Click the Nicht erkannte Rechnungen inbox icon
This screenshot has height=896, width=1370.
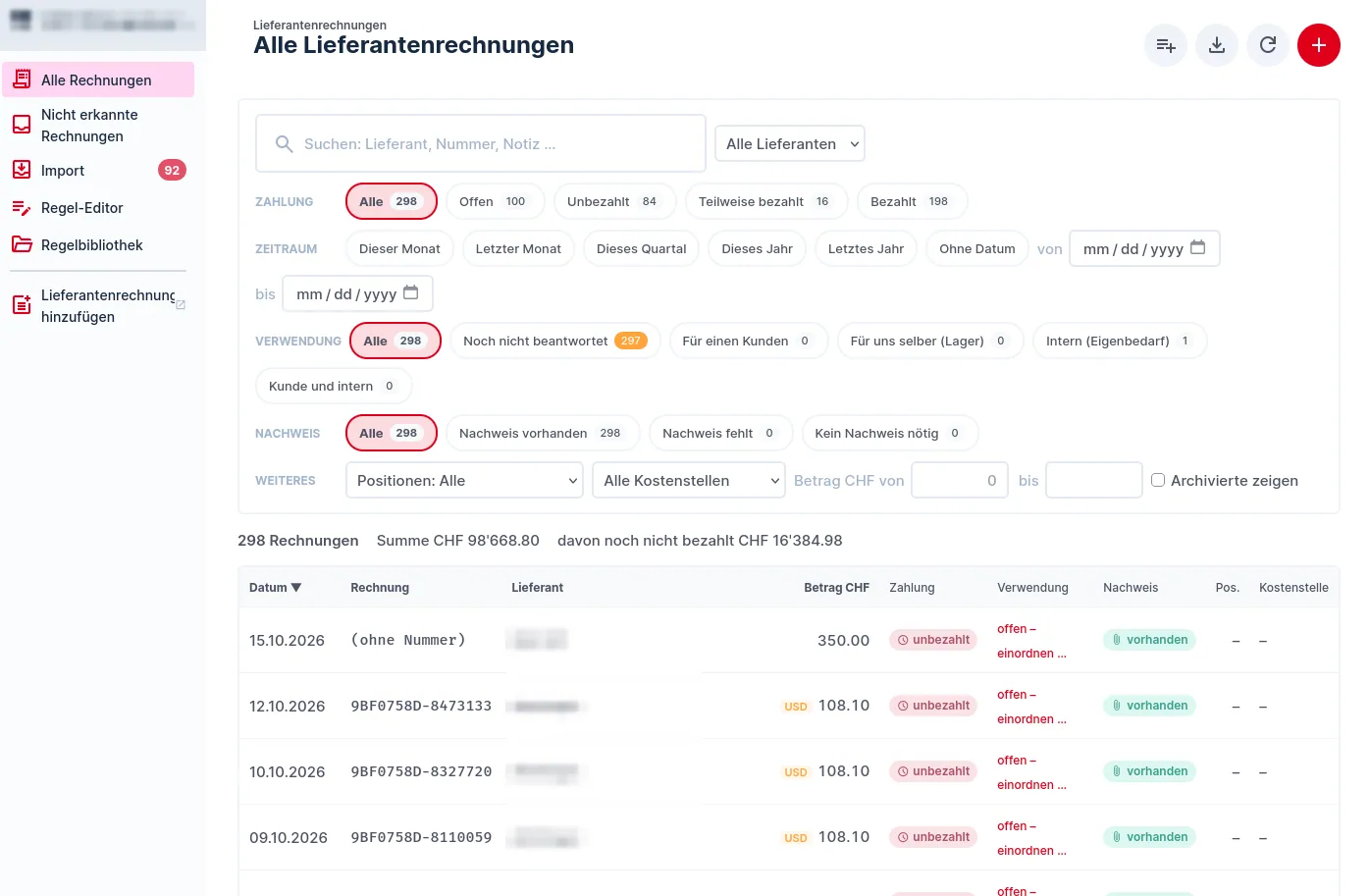(x=22, y=125)
